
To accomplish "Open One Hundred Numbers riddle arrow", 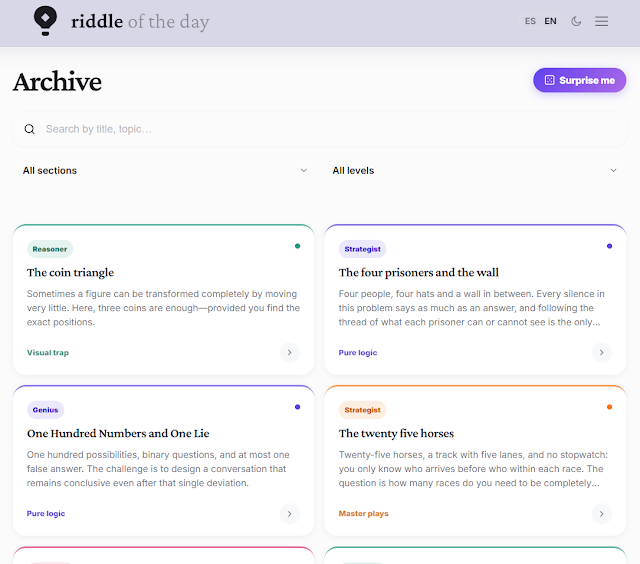I will (x=290, y=514).
